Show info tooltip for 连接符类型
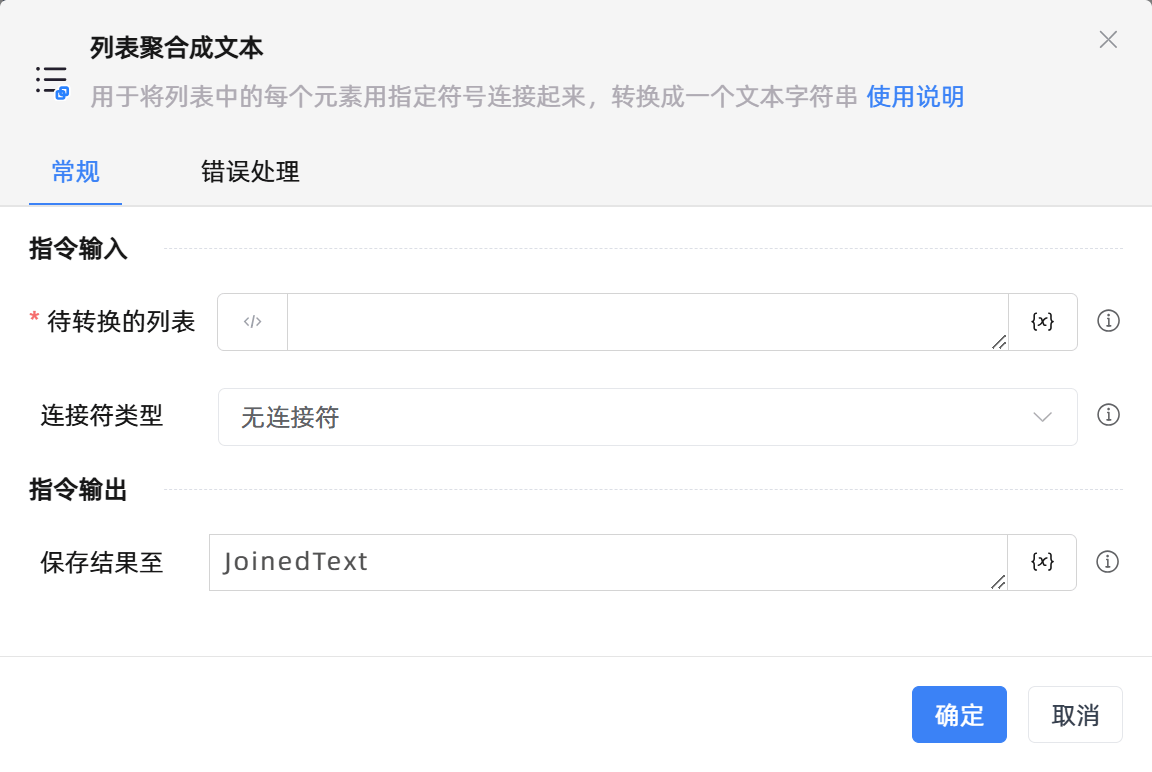The width and height of the screenshot is (1152, 772). click(x=1108, y=415)
